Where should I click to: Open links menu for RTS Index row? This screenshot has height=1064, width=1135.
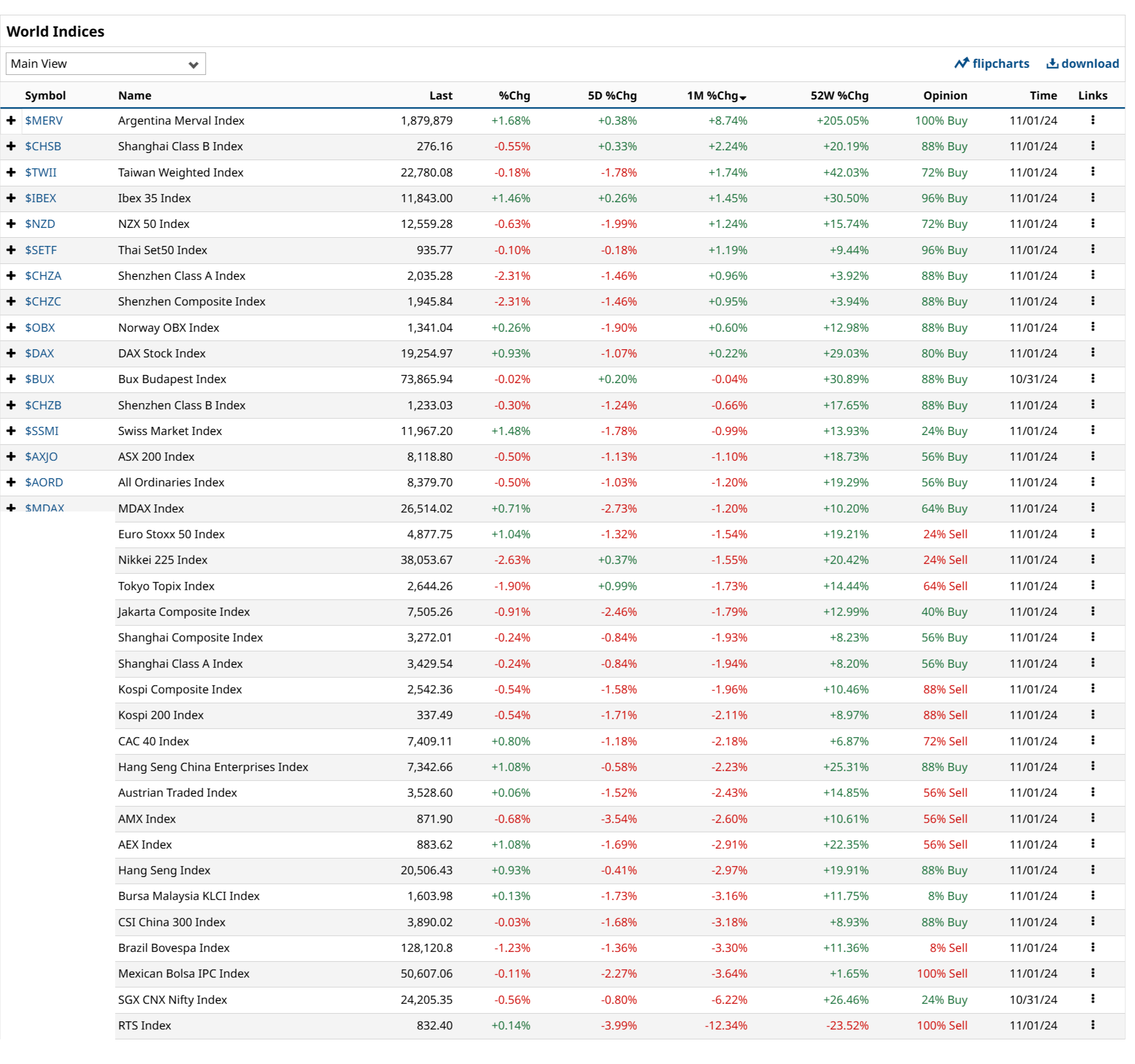[1092, 1025]
